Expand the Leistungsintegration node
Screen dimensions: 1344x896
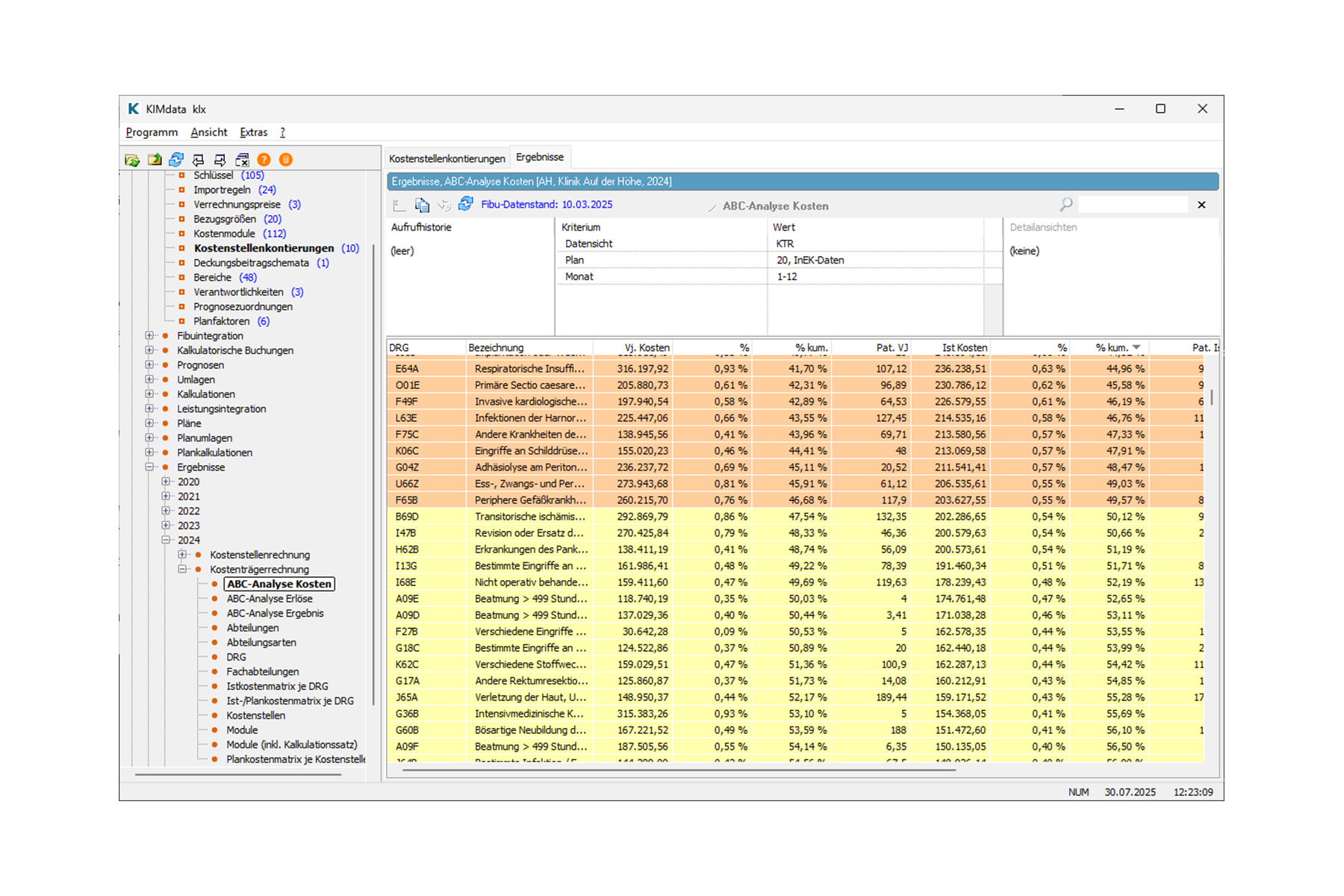click(x=149, y=409)
